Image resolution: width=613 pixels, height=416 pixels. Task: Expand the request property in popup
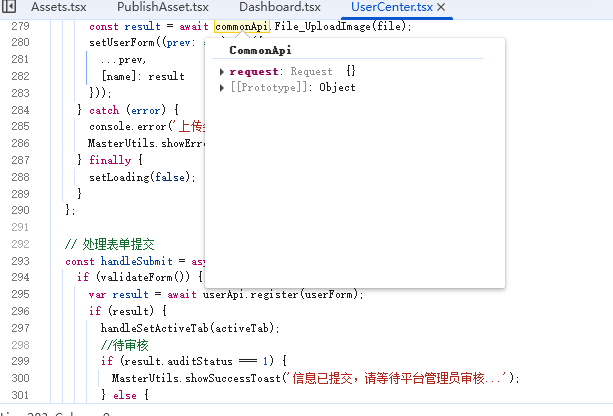coord(222,72)
